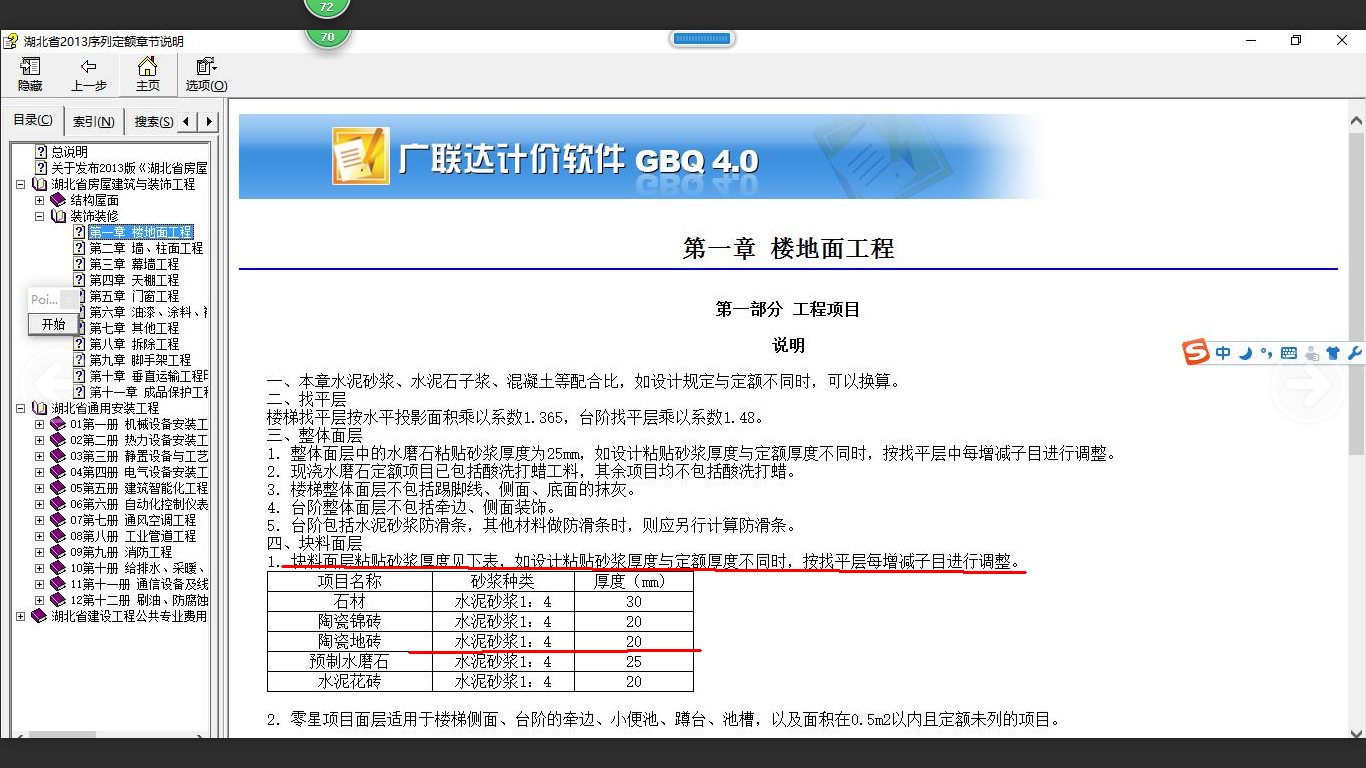Click the open-book icon of 装饰装修

58,216
